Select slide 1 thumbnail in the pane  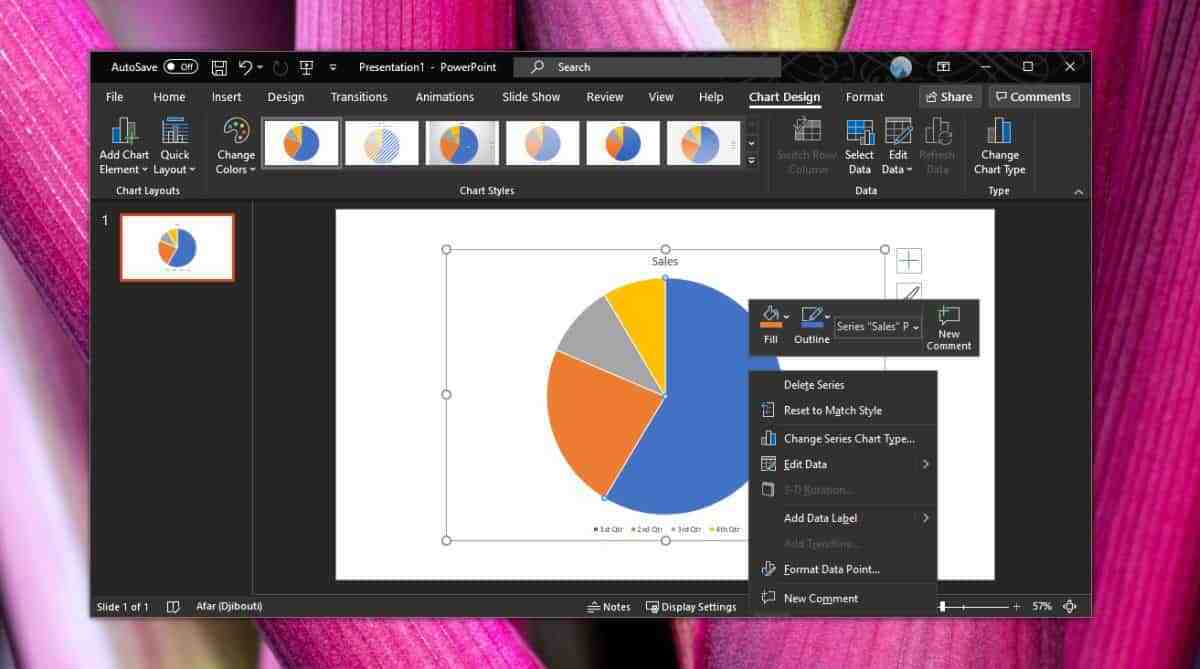177,246
